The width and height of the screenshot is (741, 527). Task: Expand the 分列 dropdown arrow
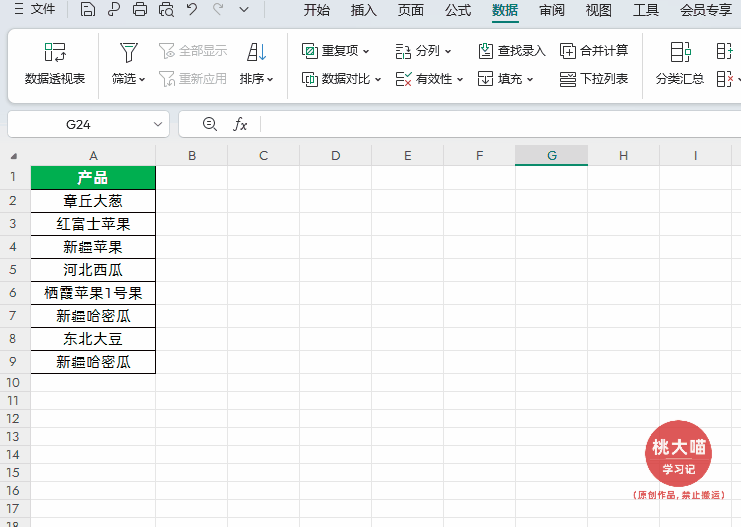pyautogui.click(x=448, y=51)
